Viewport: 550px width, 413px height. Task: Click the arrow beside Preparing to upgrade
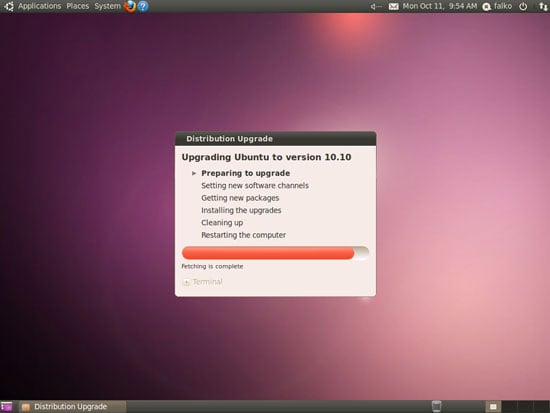pos(194,173)
